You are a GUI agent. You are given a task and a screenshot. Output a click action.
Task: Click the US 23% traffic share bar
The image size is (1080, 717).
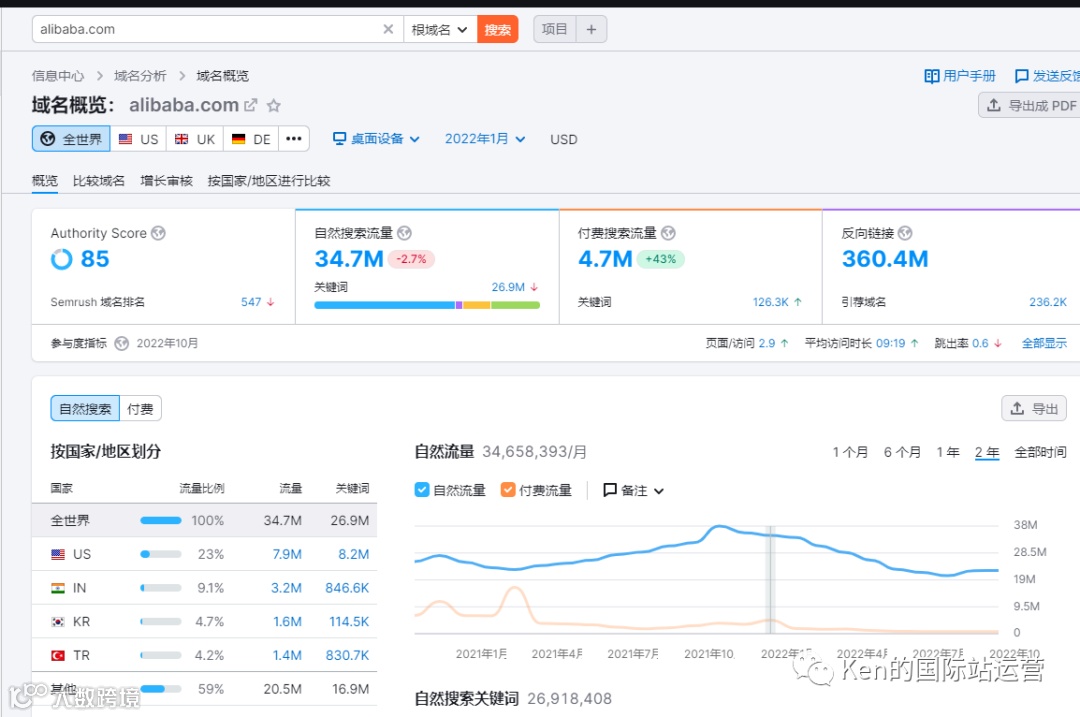pos(160,554)
